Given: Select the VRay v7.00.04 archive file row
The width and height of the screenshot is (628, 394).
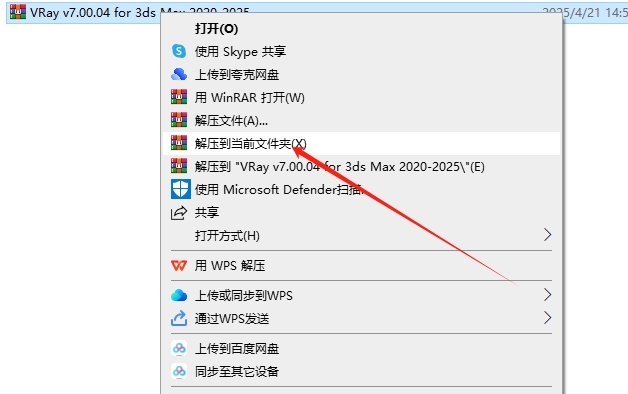Looking at the screenshot, I should pyautogui.click(x=317, y=12).
